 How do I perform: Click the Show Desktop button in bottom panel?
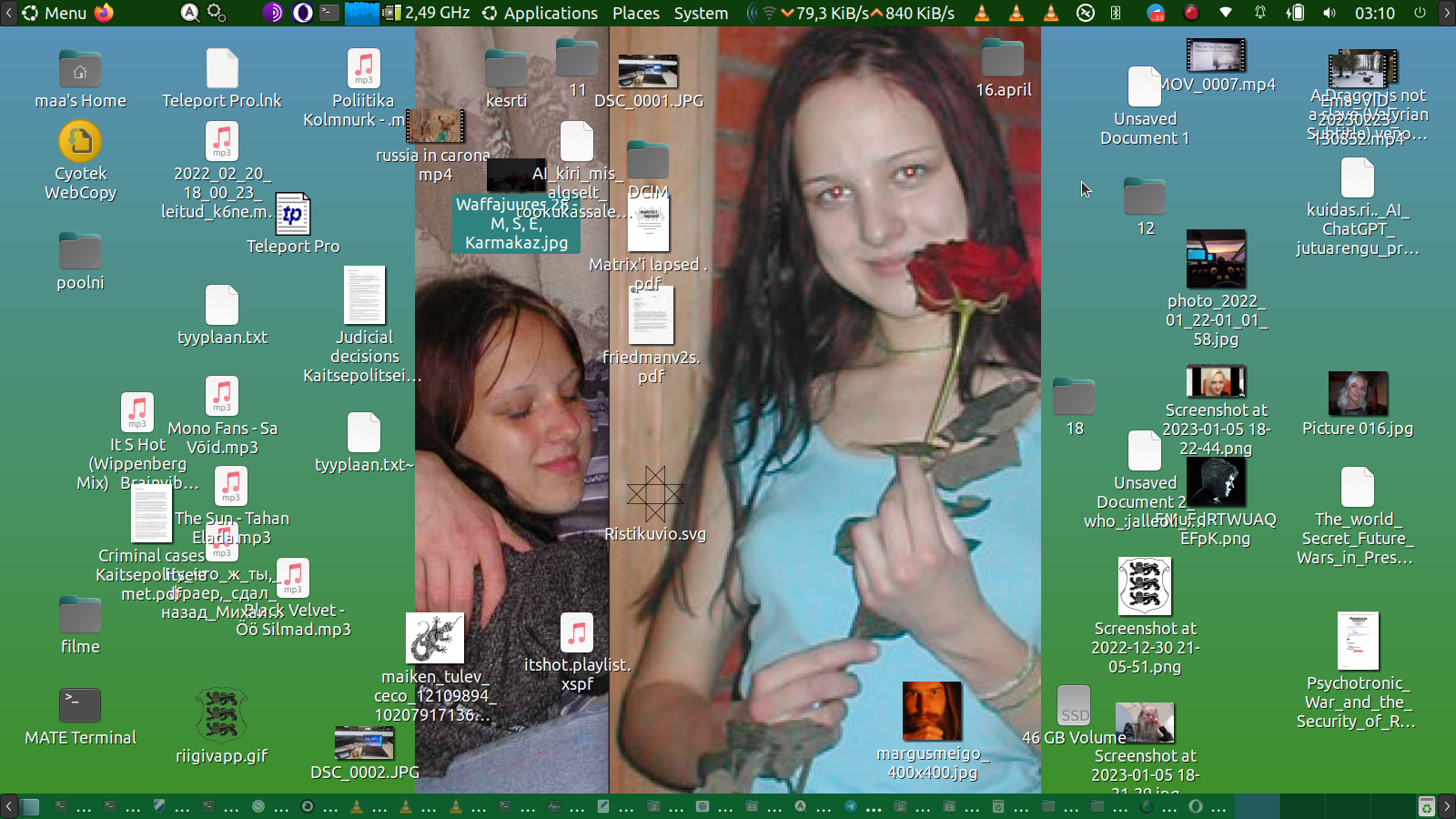[x=30, y=806]
